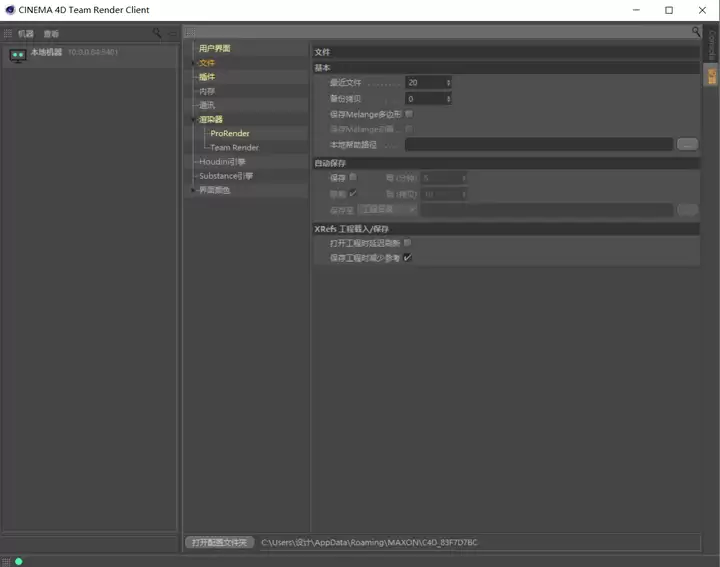Toggle 保存Melange多边形 checkbox

(x=409, y=113)
